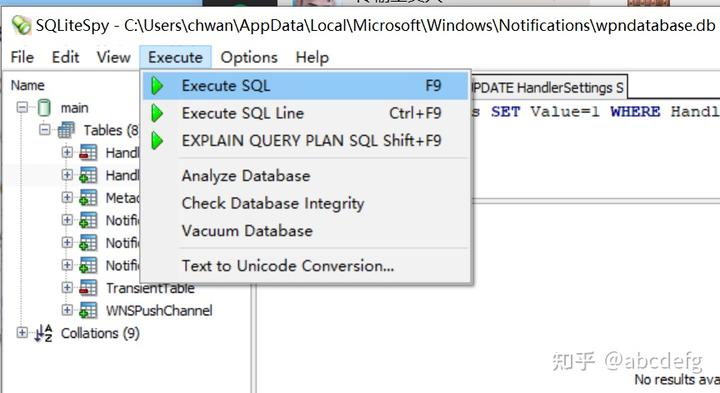Expand the TransientTable node

pos(67,287)
